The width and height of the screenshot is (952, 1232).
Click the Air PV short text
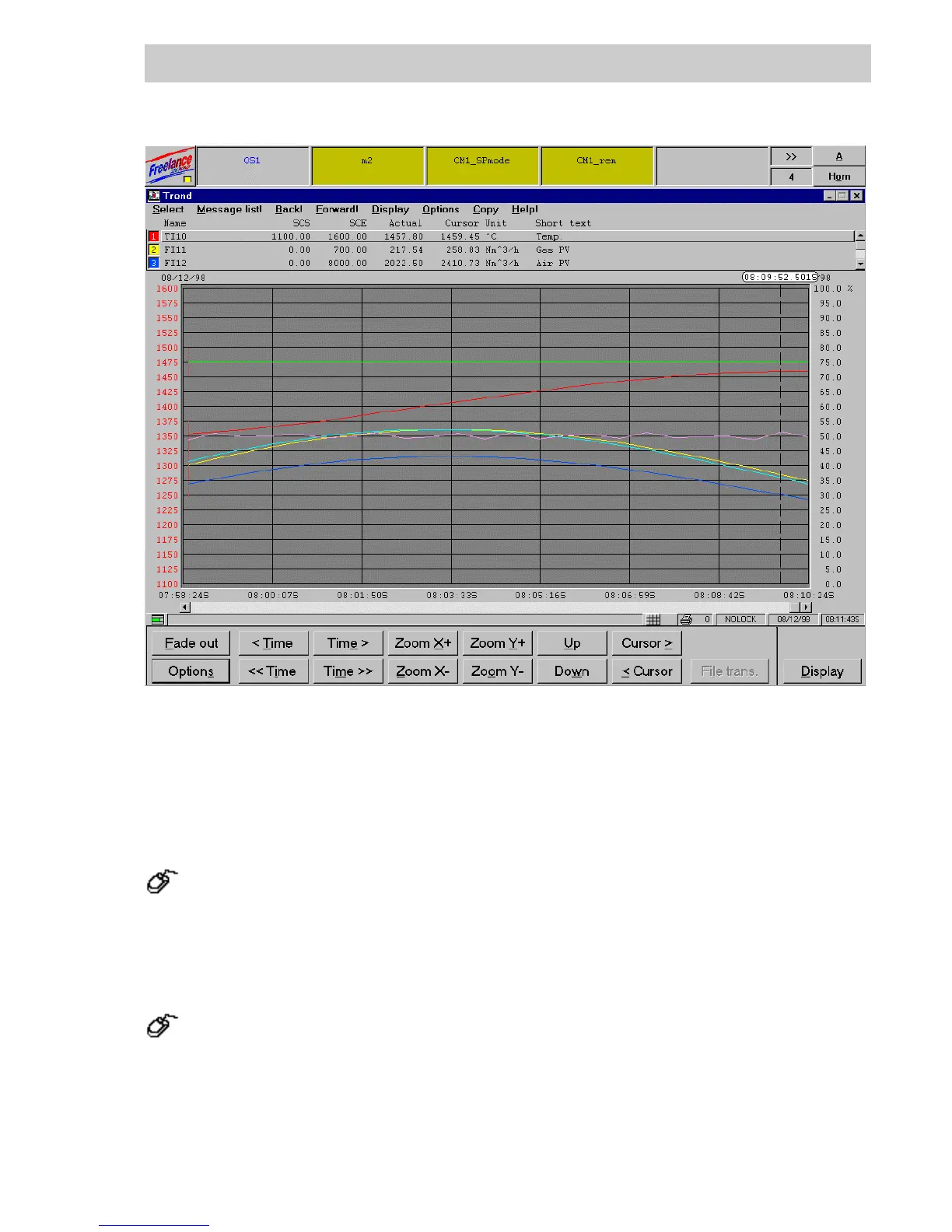click(x=552, y=263)
